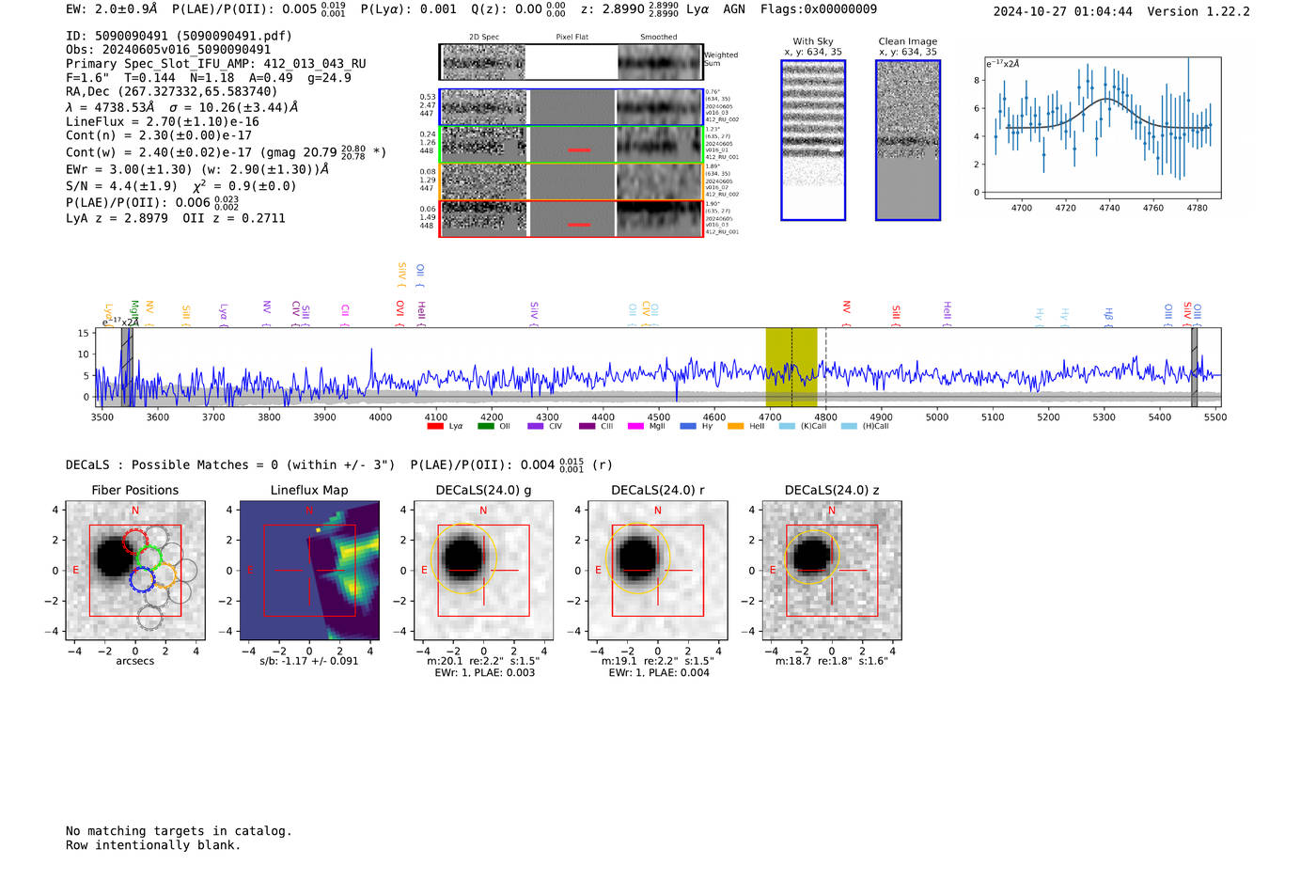Click the λ = 4738.53Å line
The height and width of the screenshot is (896, 1316).
tap(182, 107)
